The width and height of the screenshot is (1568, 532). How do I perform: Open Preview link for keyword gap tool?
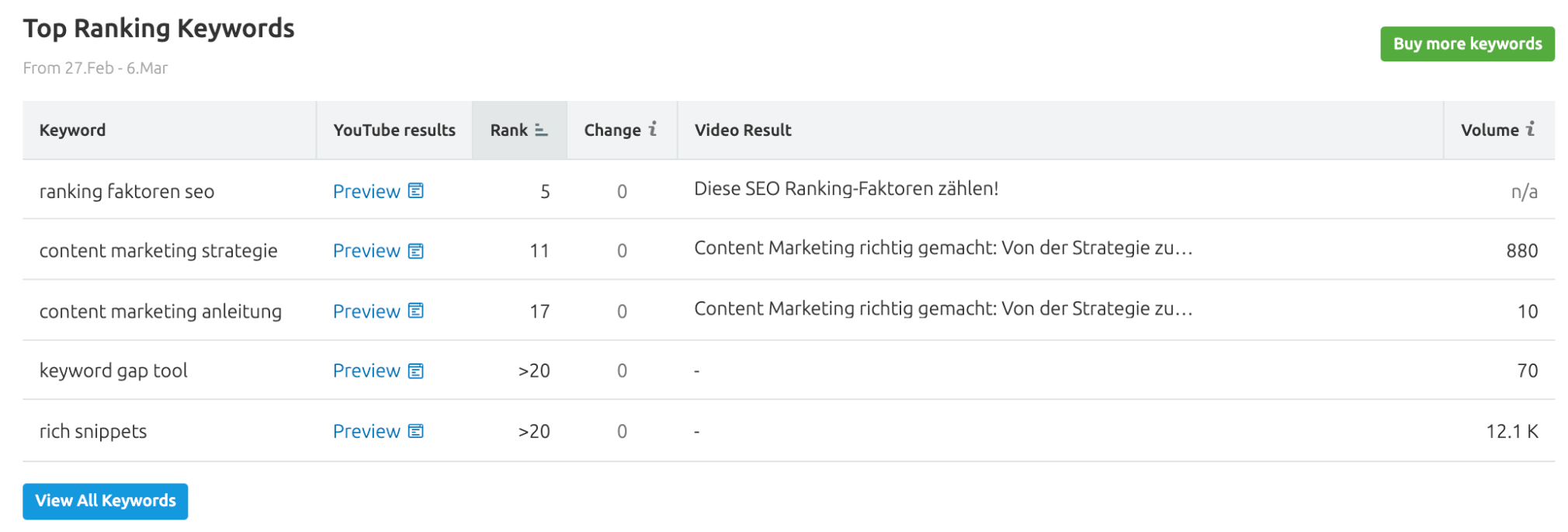[366, 371]
